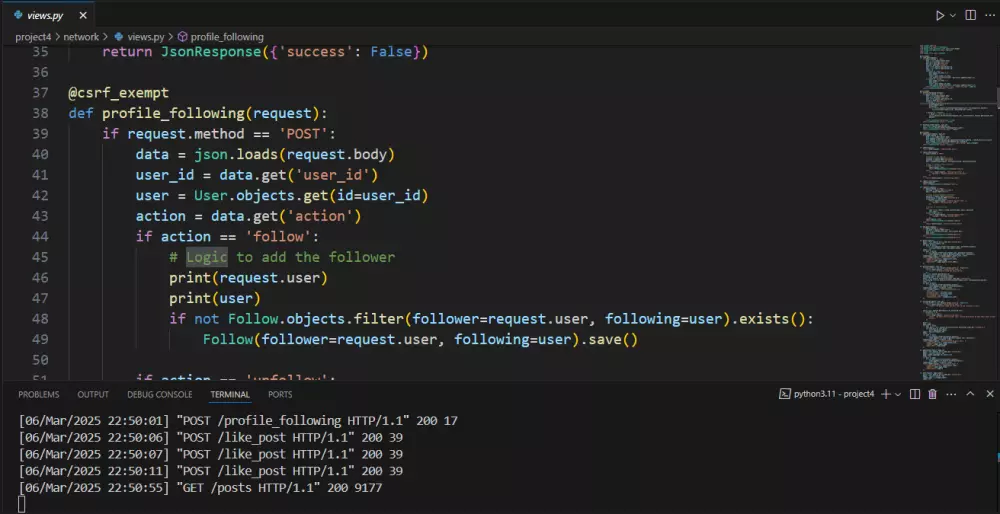Click print(user) on line 47
1000x514 pixels.
[x=215, y=298]
